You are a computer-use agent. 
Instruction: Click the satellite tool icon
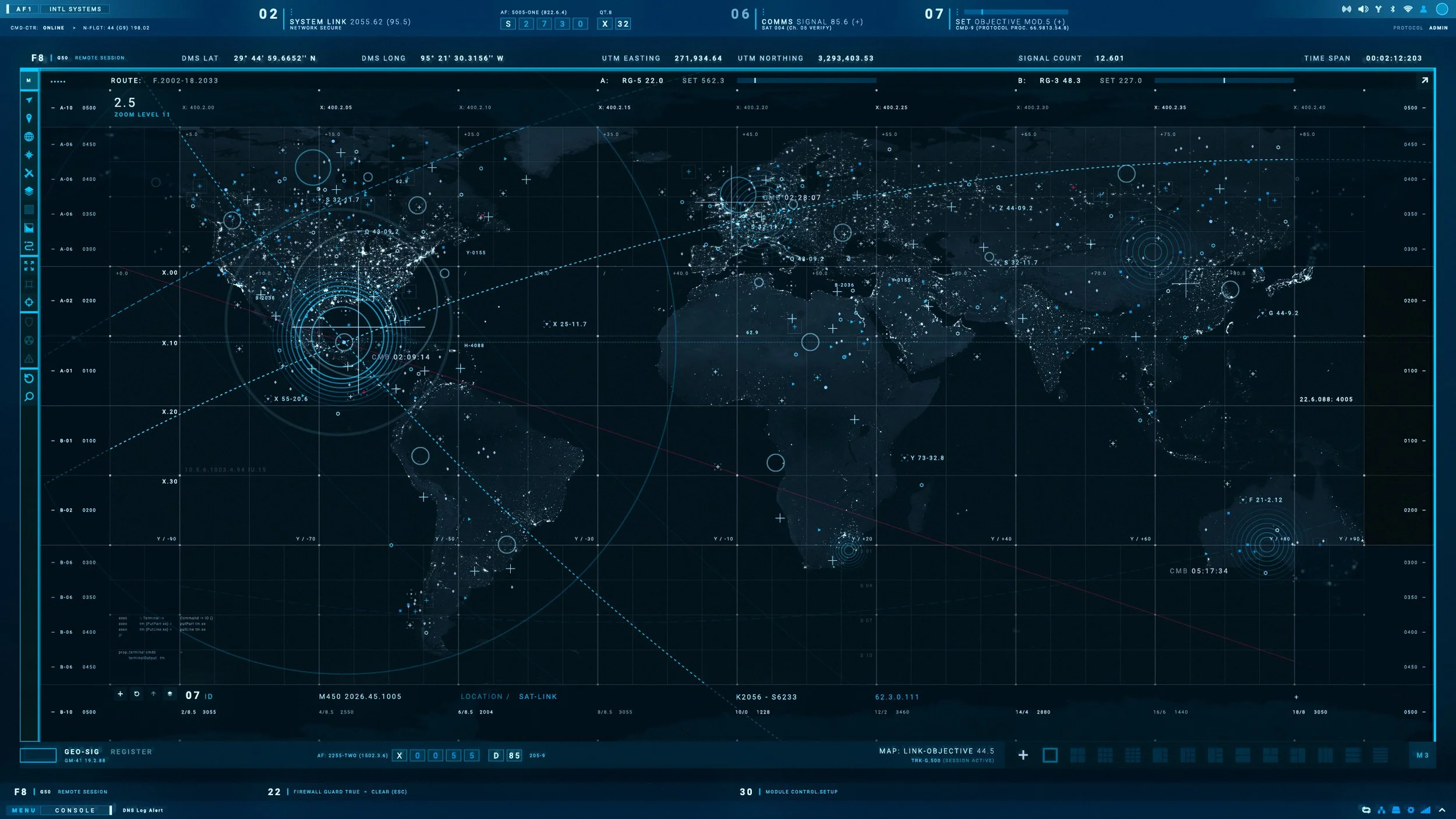point(29,173)
